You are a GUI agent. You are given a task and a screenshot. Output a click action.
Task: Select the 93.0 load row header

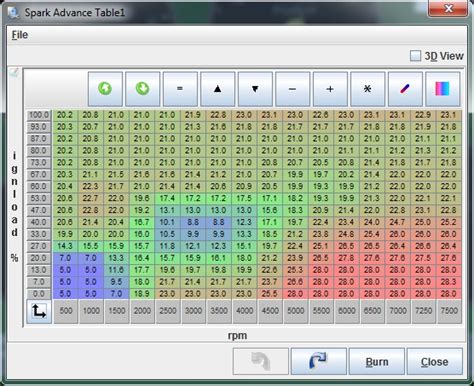(x=39, y=127)
